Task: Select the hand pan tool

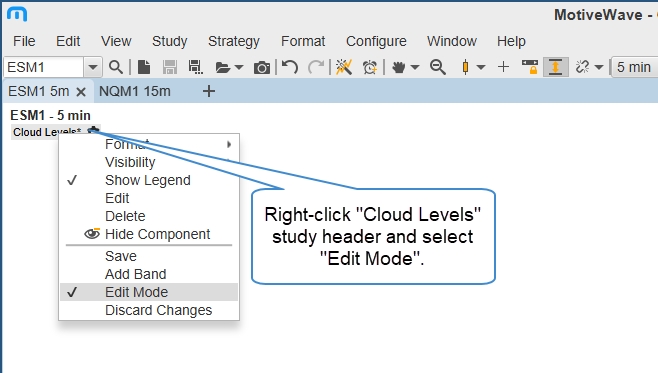Action: tap(398, 67)
